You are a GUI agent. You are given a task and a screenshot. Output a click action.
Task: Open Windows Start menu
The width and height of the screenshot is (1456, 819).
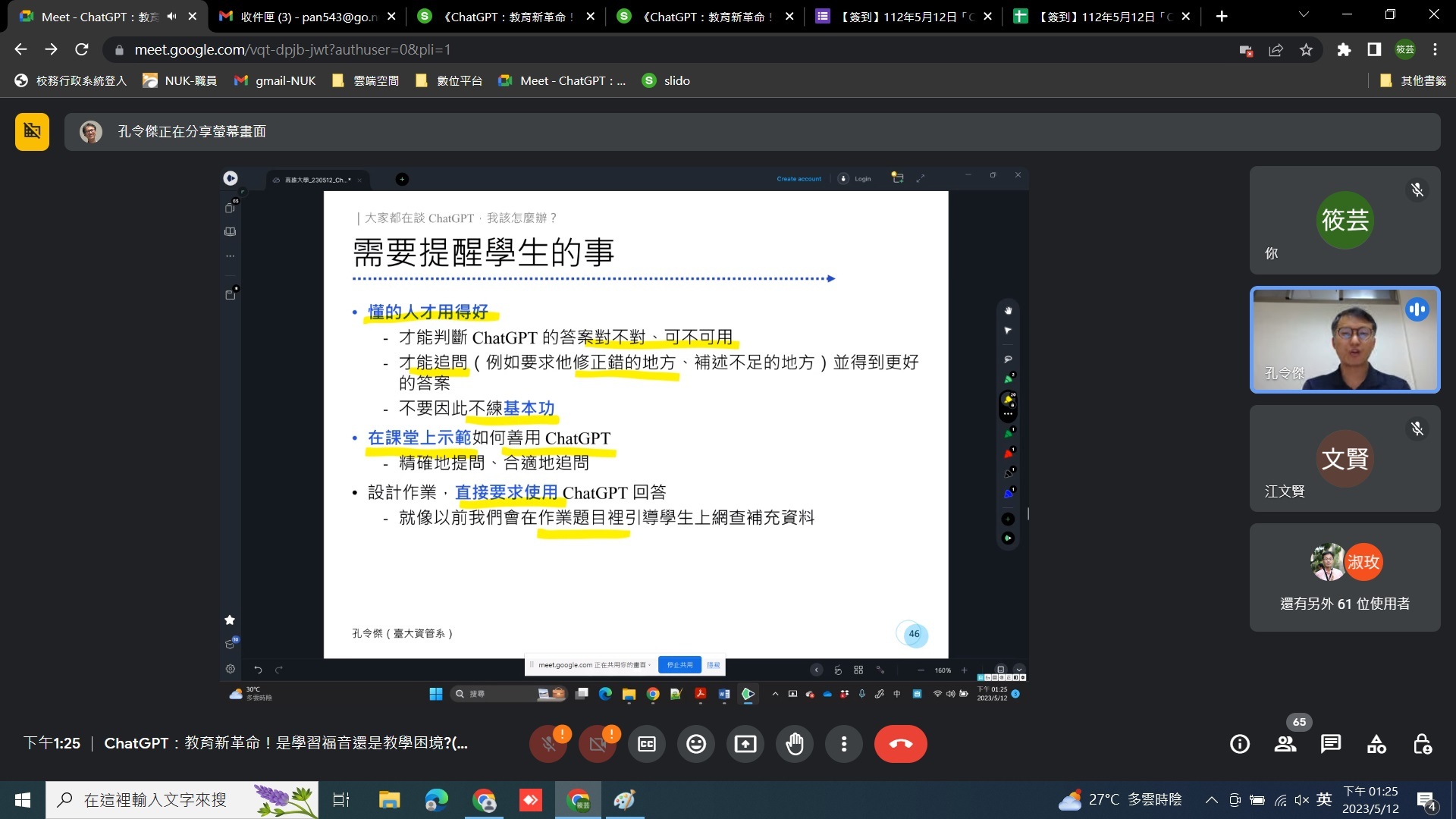(23, 800)
